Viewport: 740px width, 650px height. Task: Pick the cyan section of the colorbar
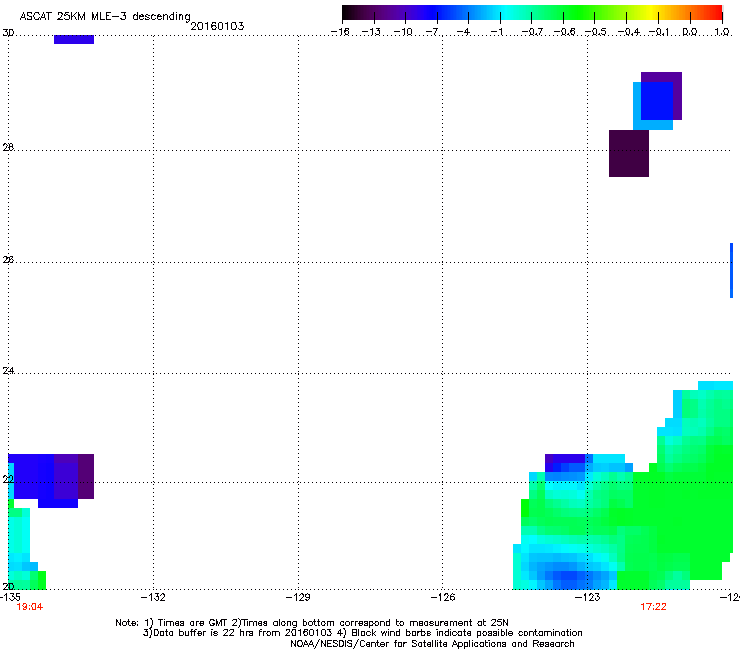coord(507,13)
